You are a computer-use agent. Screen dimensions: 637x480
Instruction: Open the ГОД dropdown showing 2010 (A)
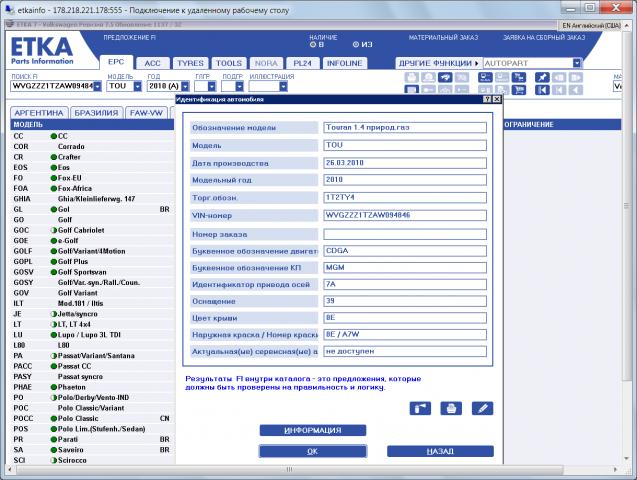pos(185,86)
